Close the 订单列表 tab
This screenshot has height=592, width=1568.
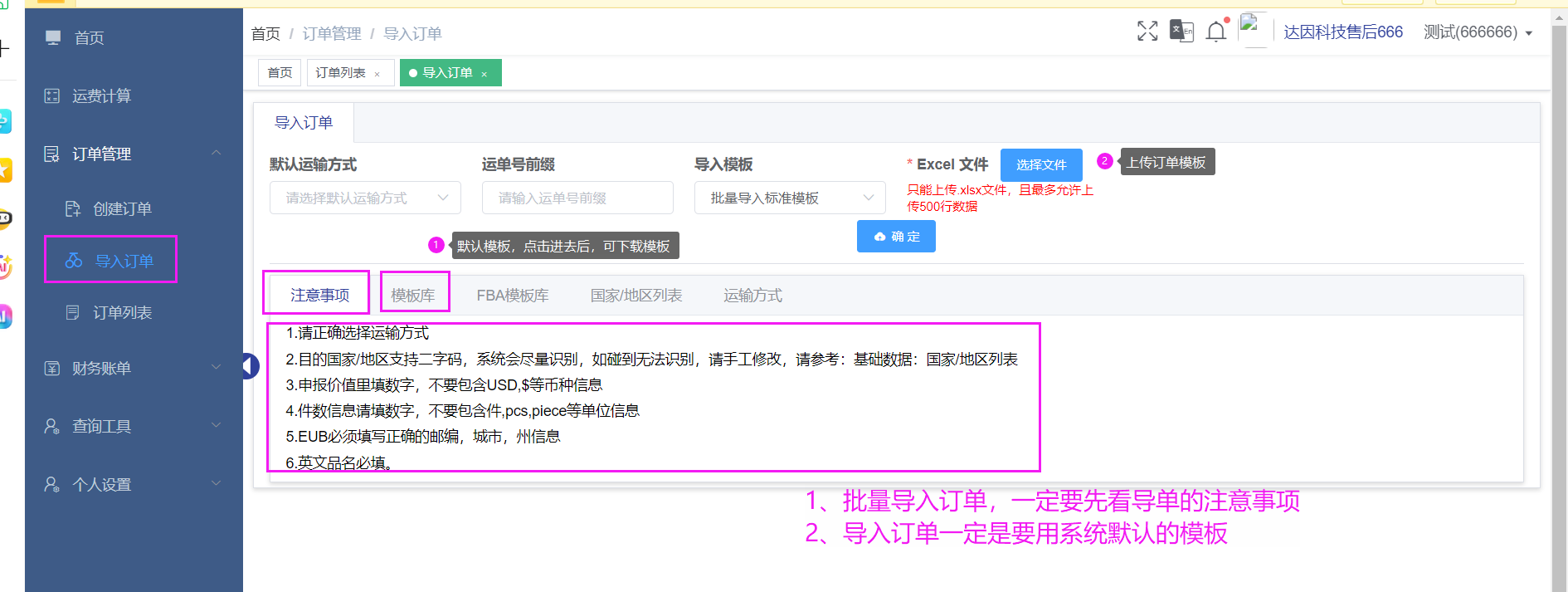pyautogui.click(x=377, y=74)
